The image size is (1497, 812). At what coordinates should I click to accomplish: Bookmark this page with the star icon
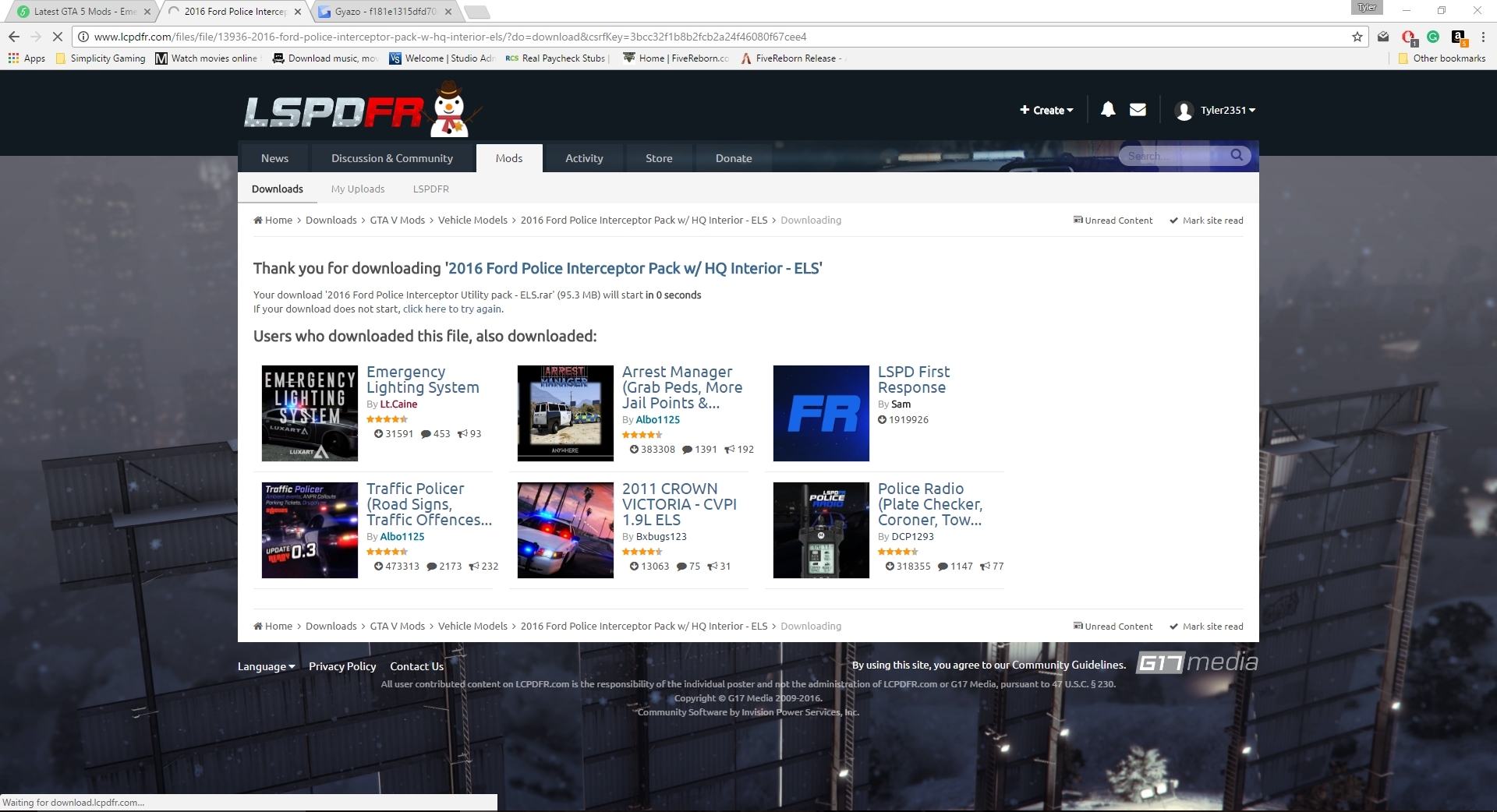point(1357,37)
